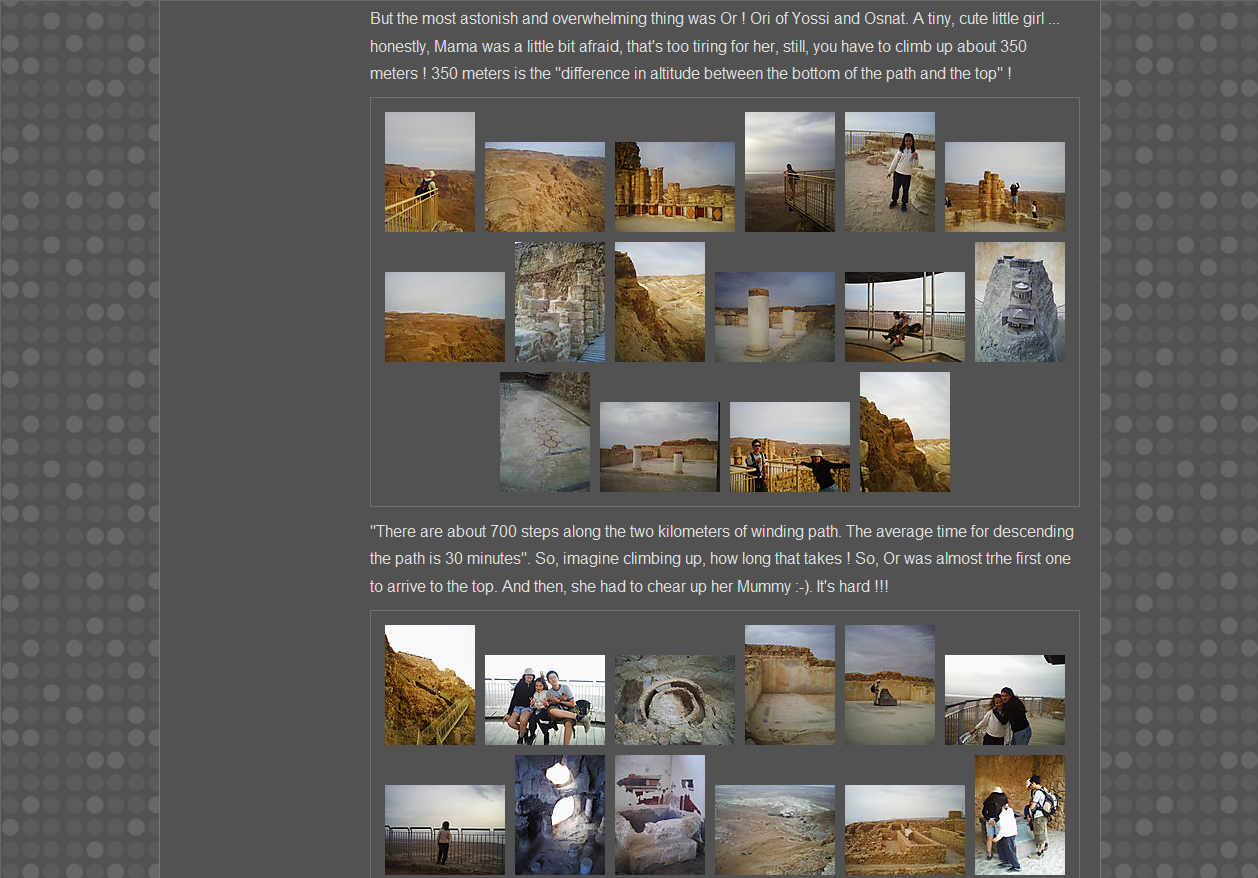View the circular stone structure photo

tap(674, 700)
